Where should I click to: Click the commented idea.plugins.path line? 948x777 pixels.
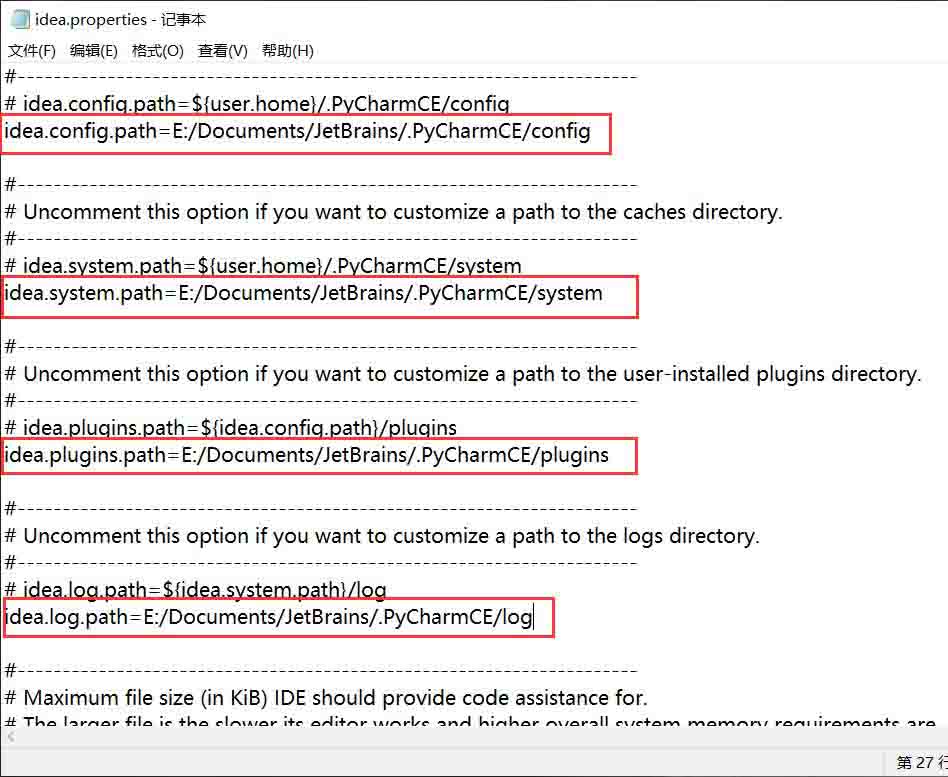[x=230, y=428]
